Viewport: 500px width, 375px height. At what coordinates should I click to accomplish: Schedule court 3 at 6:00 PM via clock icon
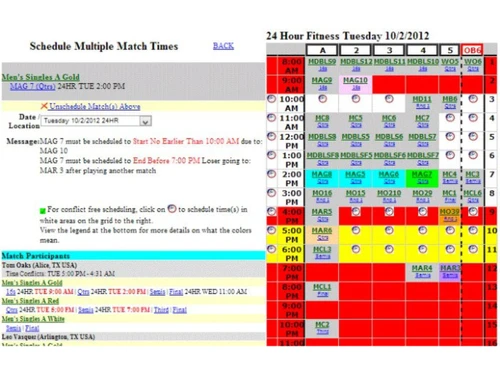pyautogui.click(x=389, y=249)
